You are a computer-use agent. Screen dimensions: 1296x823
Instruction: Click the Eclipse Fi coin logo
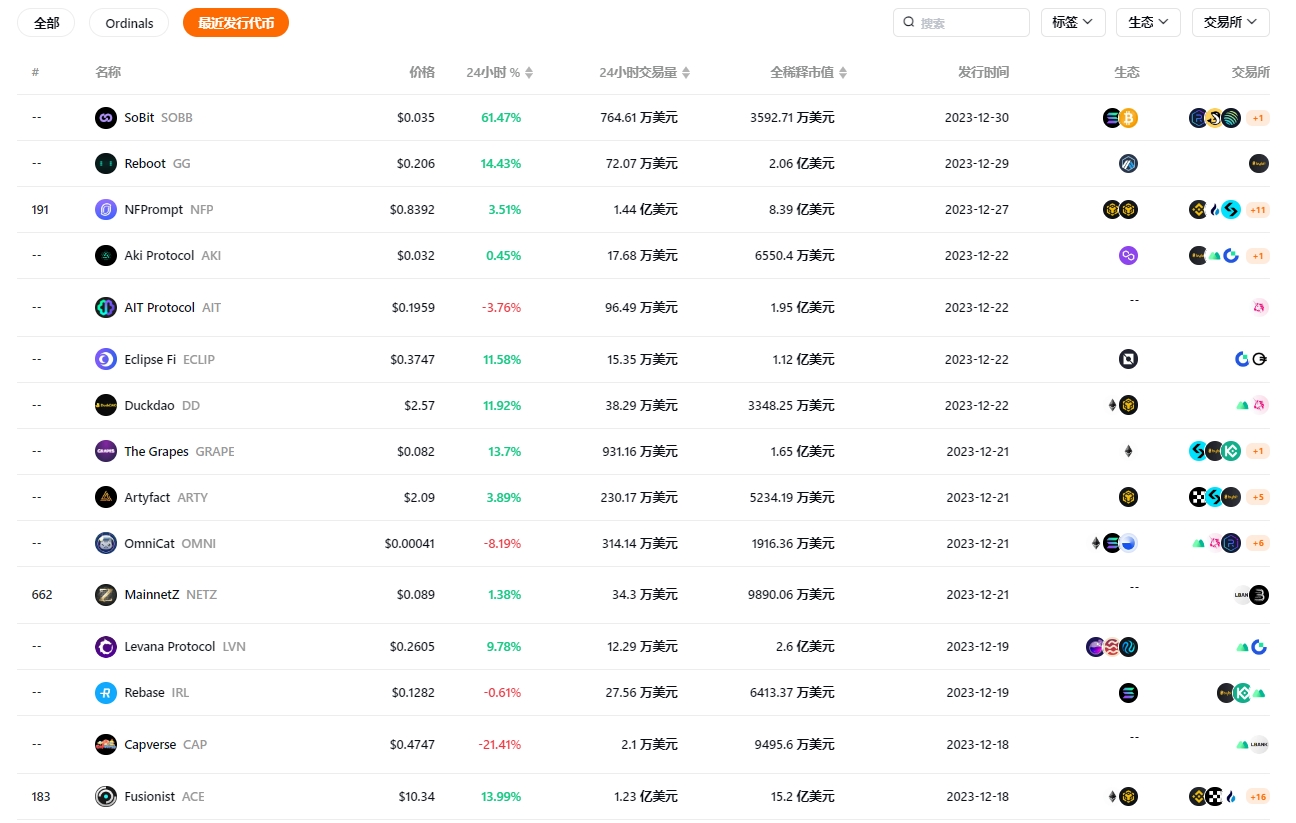(x=106, y=360)
